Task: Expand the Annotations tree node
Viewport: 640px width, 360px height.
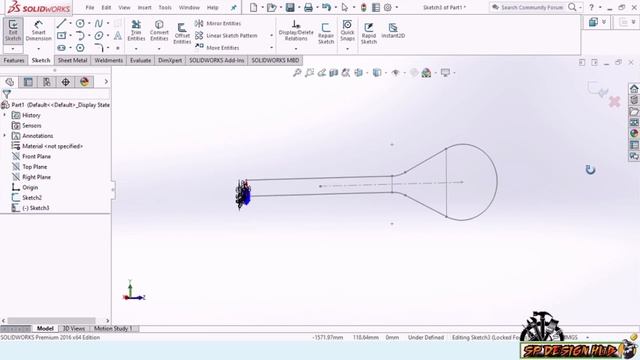Action: (5, 136)
